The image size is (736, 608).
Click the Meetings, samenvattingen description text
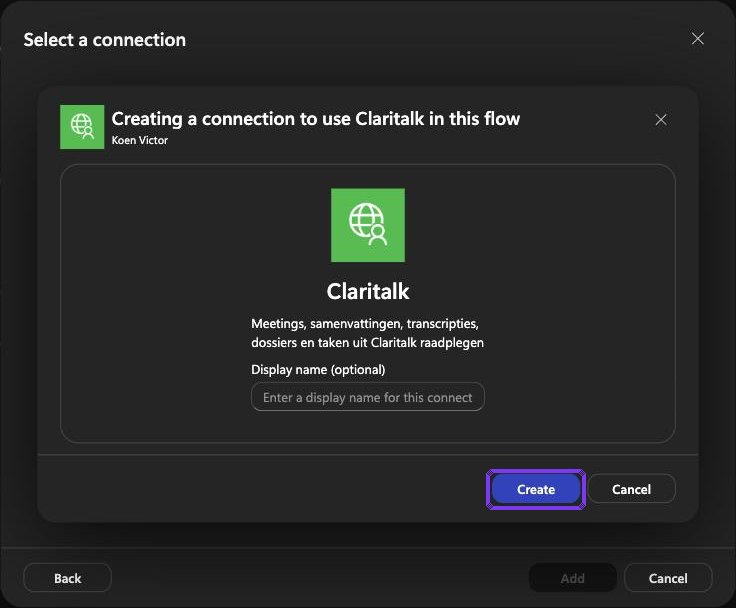coord(368,333)
